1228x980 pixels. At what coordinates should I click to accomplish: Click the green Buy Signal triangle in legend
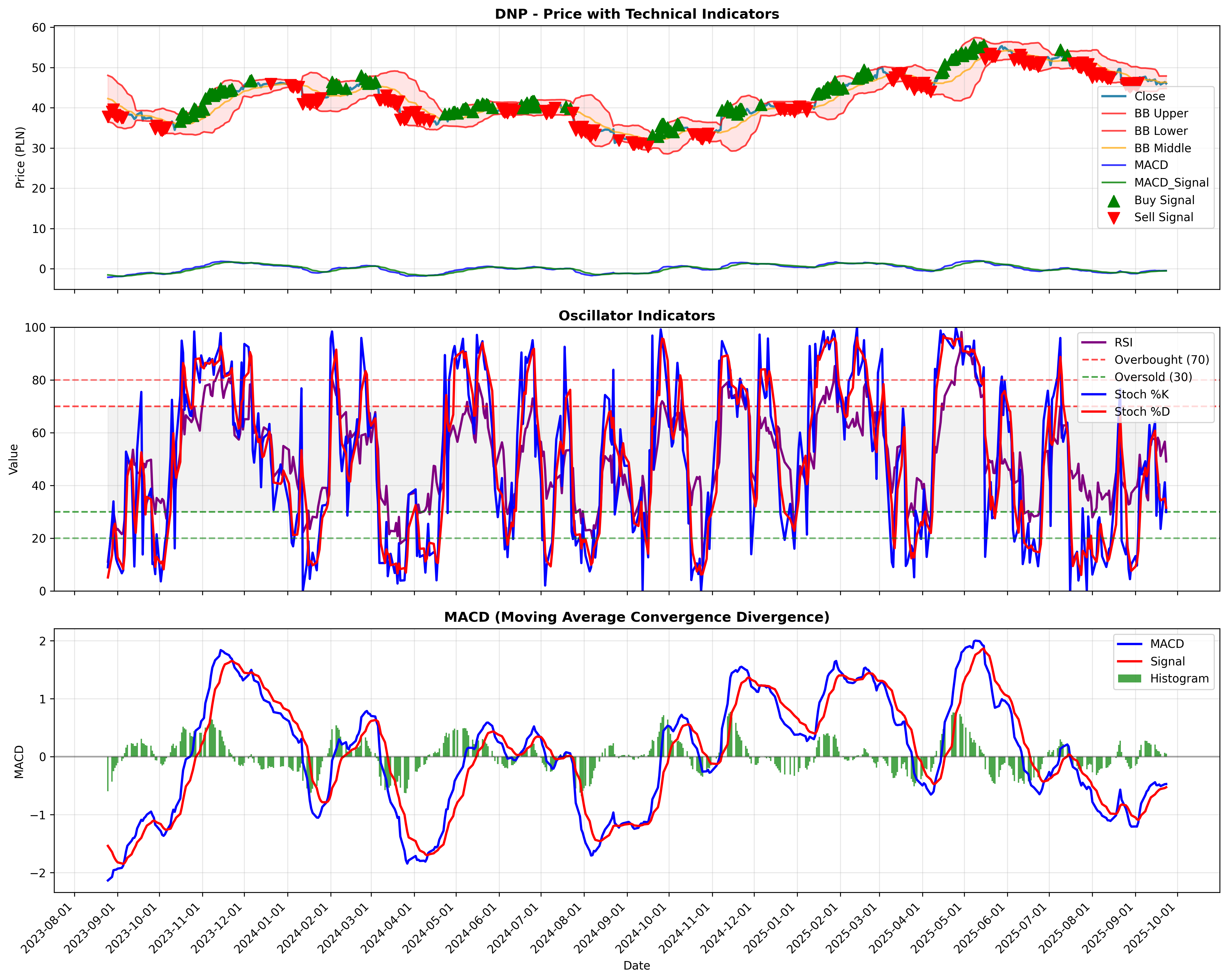point(1113,201)
